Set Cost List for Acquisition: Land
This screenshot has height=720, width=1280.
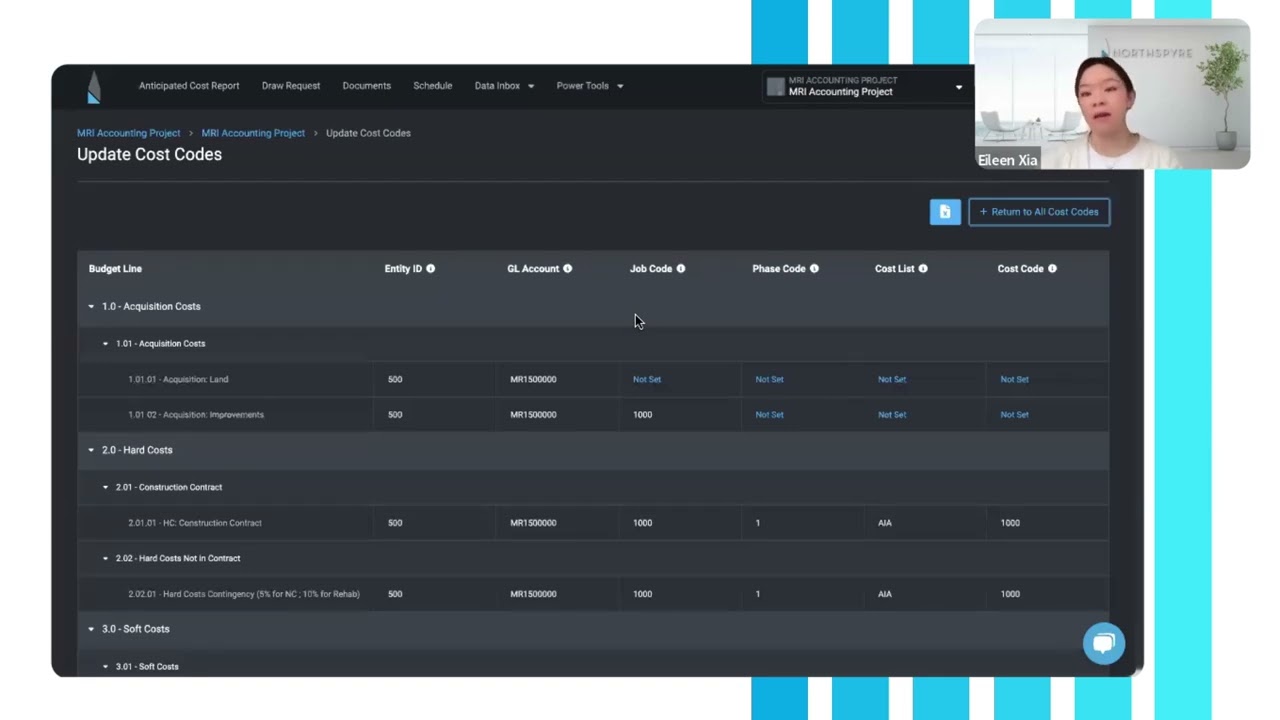(892, 380)
